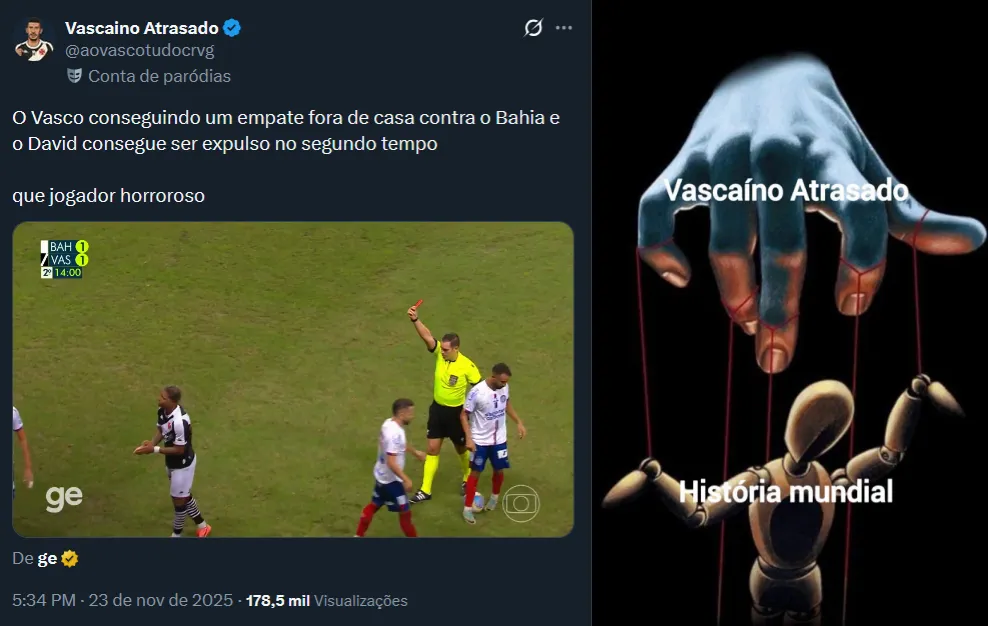988x626 pixels.
Task: Click the Globo logo watermark in the video
Action: [x=521, y=503]
